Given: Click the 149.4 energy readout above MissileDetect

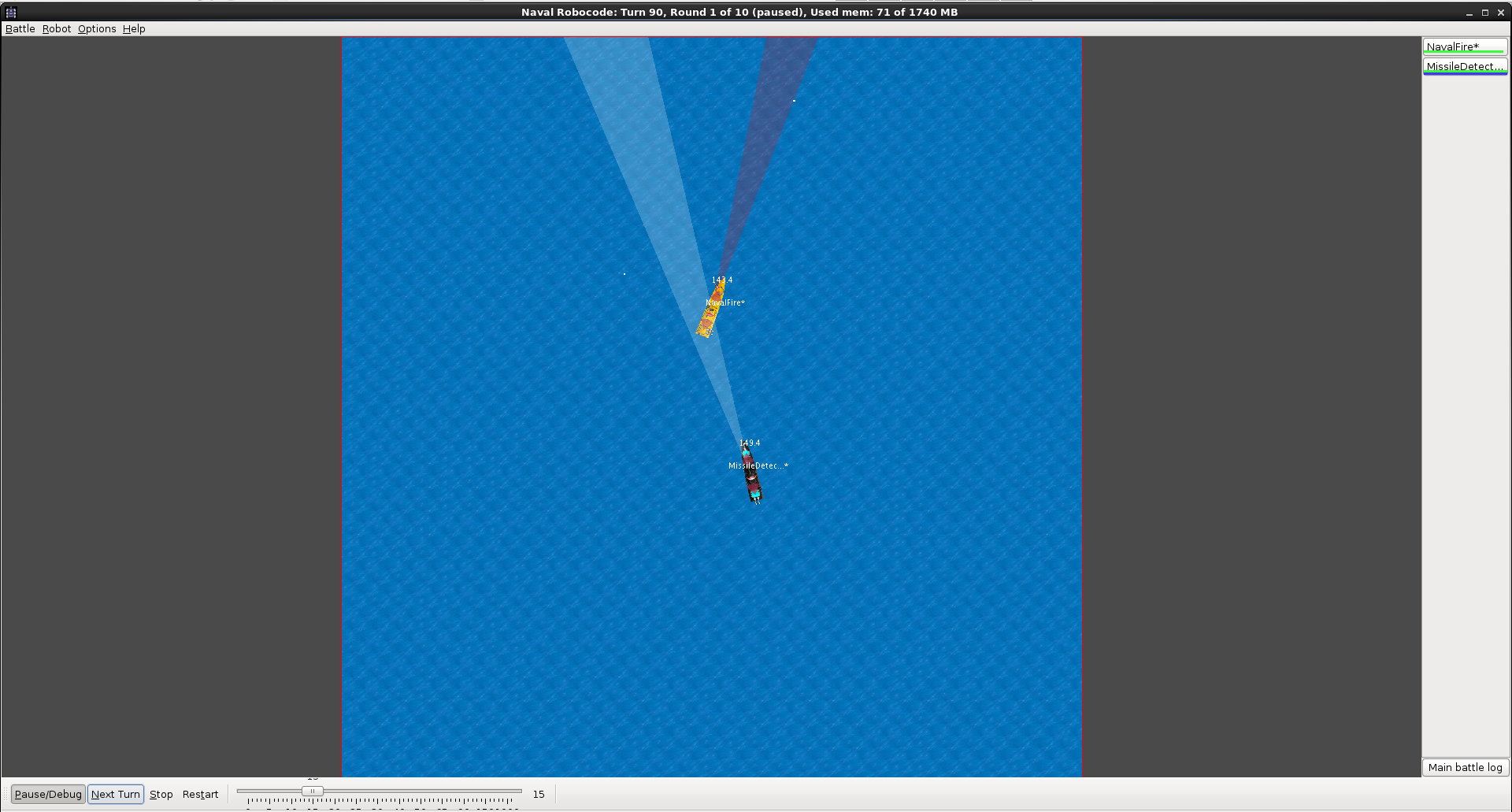Looking at the screenshot, I should 749,443.
